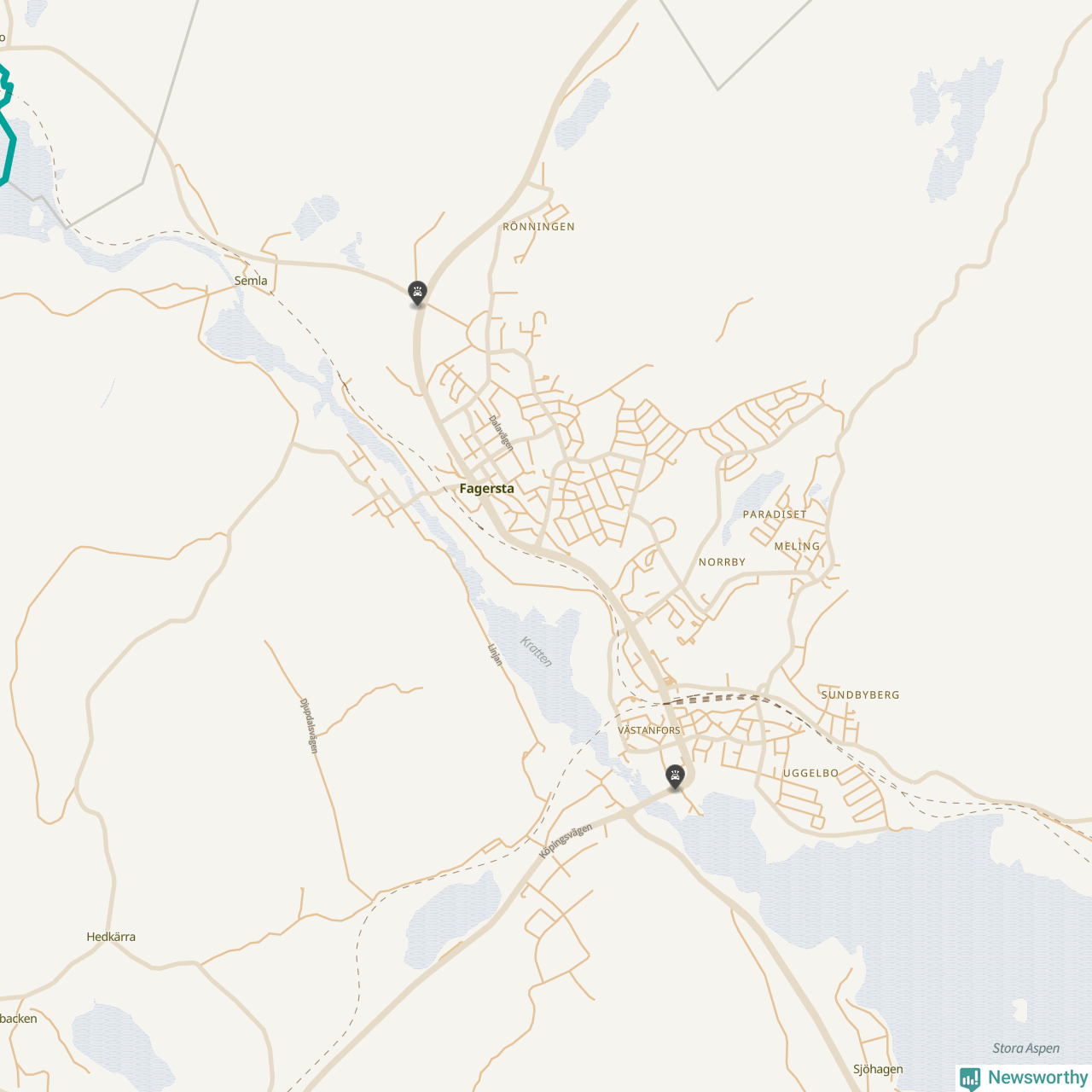Click the Rönningen district label
This screenshot has height=1092, width=1092.
(538, 227)
